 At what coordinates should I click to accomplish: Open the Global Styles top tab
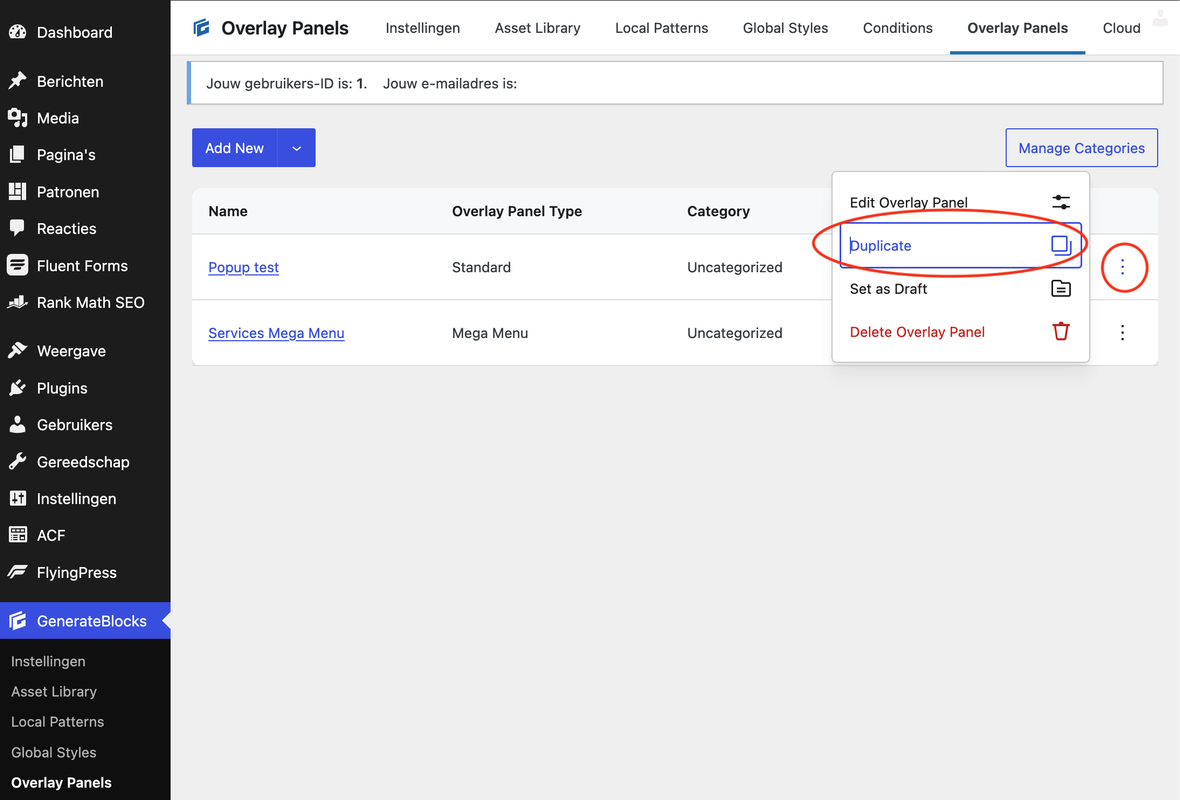[785, 28]
